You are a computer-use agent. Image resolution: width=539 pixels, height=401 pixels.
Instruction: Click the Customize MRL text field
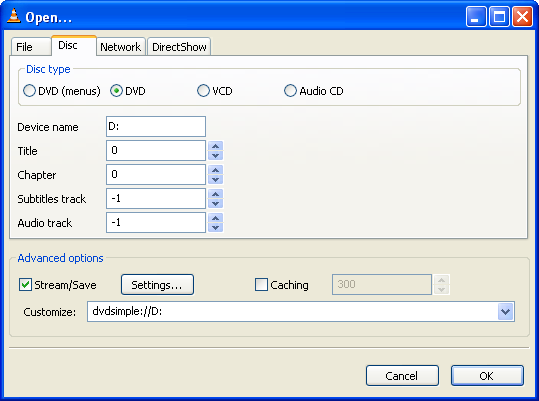(292, 312)
